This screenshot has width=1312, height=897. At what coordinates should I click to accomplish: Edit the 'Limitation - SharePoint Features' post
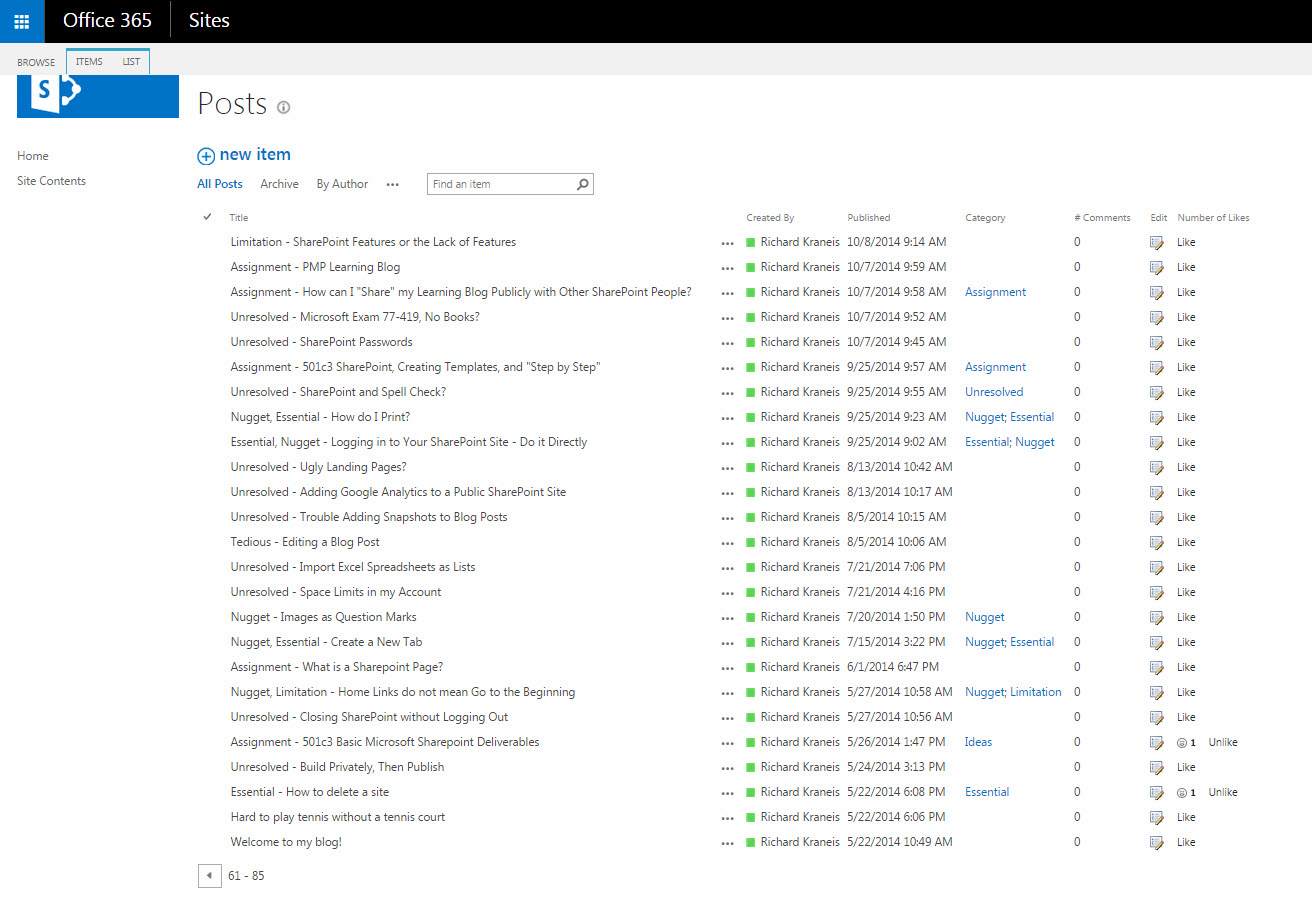[1157, 242]
